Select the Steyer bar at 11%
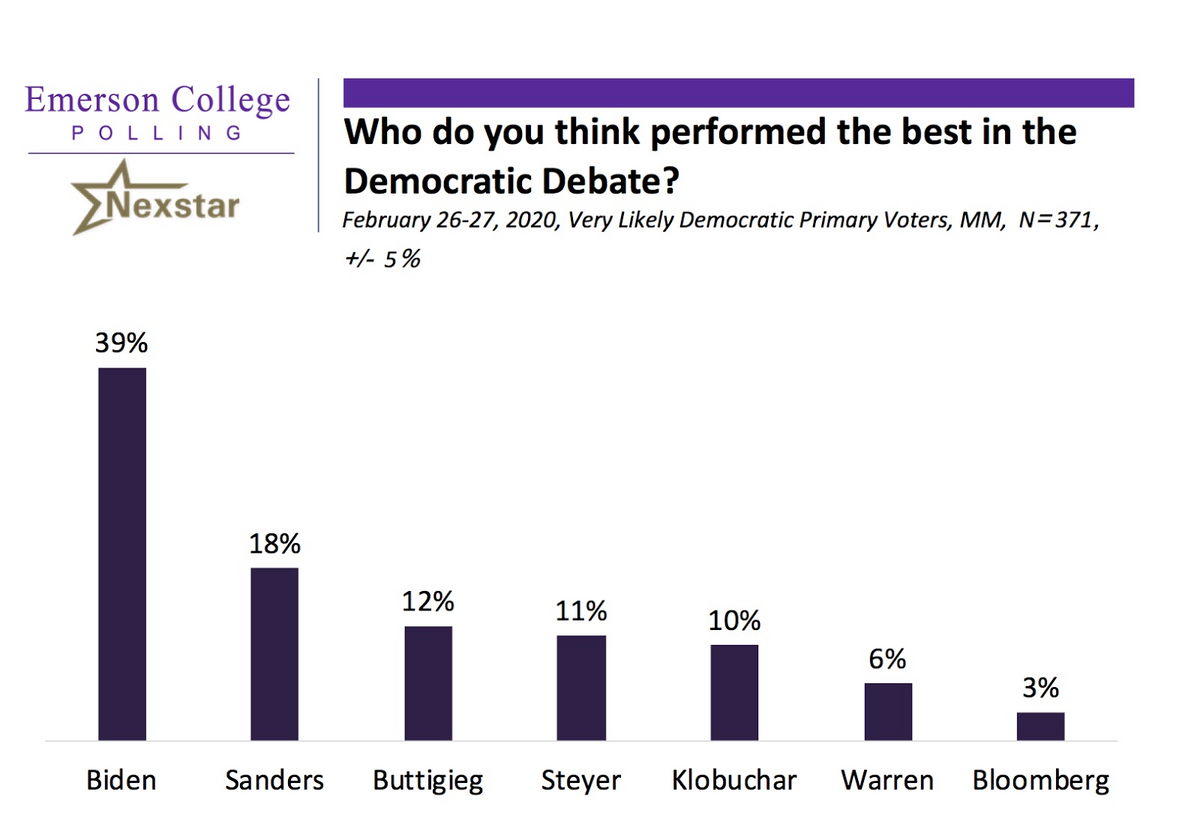1200x831 pixels. pos(581,688)
